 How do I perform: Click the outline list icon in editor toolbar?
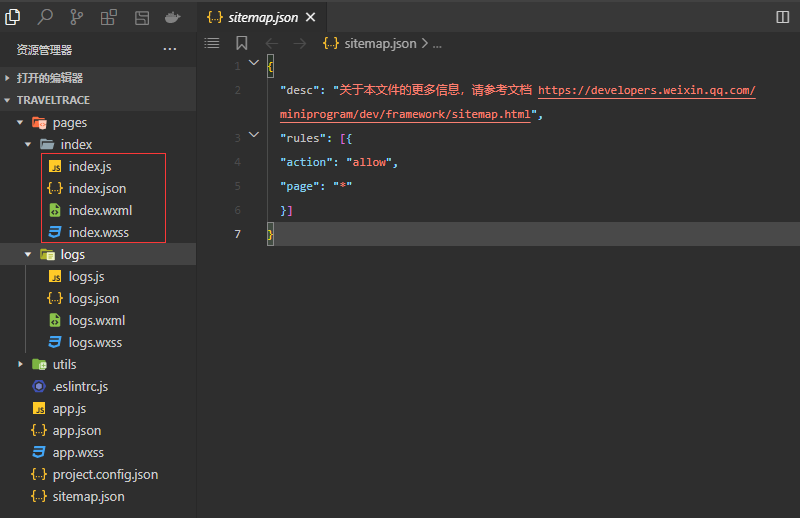coord(212,43)
